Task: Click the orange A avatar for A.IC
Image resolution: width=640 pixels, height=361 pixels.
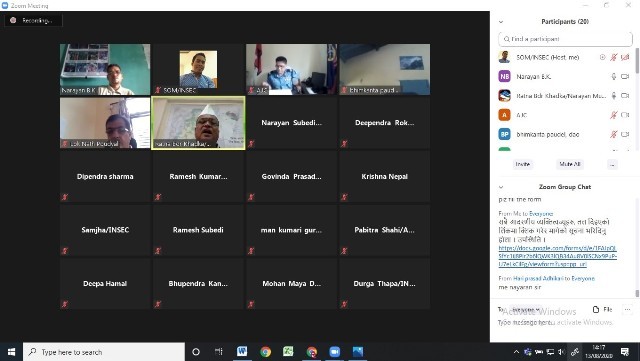Action: point(504,115)
